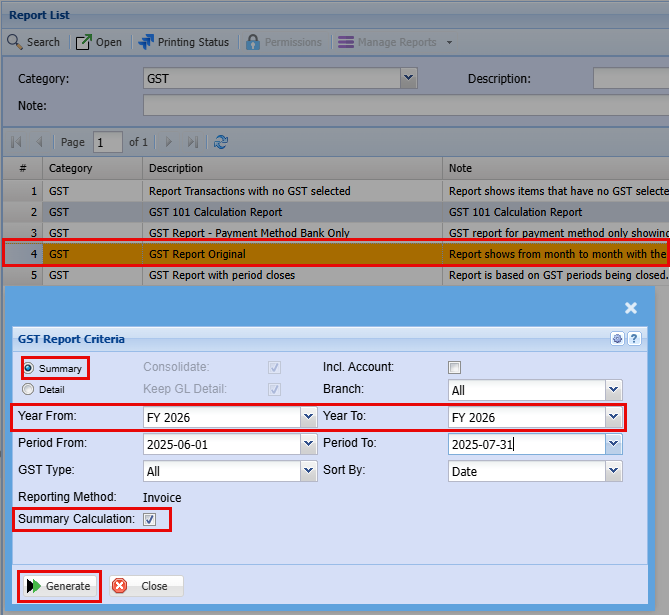
Task: Refresh the report list grid
Action: [x=221, y=142]
